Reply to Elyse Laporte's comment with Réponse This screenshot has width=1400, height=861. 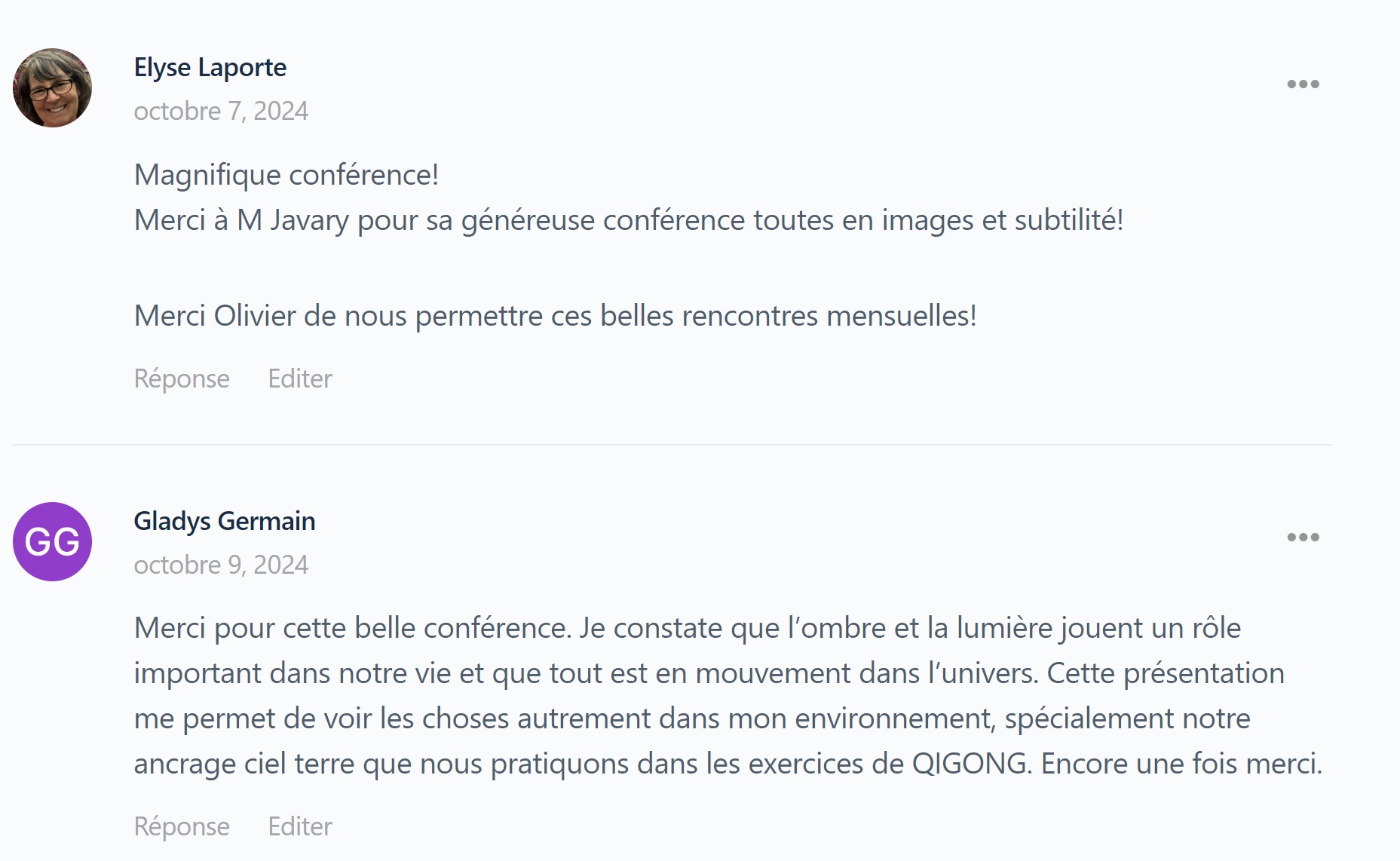[x=181, y=378]
